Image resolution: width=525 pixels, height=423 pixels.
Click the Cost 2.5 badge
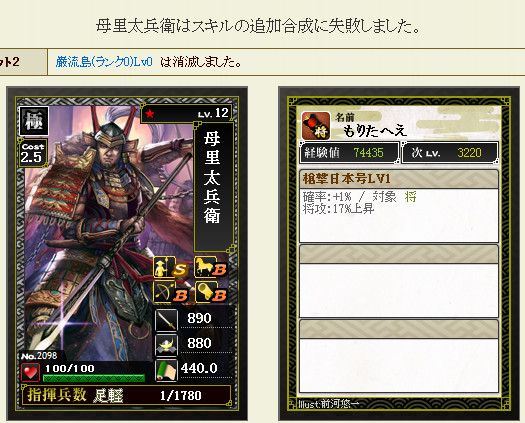coord(32,153)
